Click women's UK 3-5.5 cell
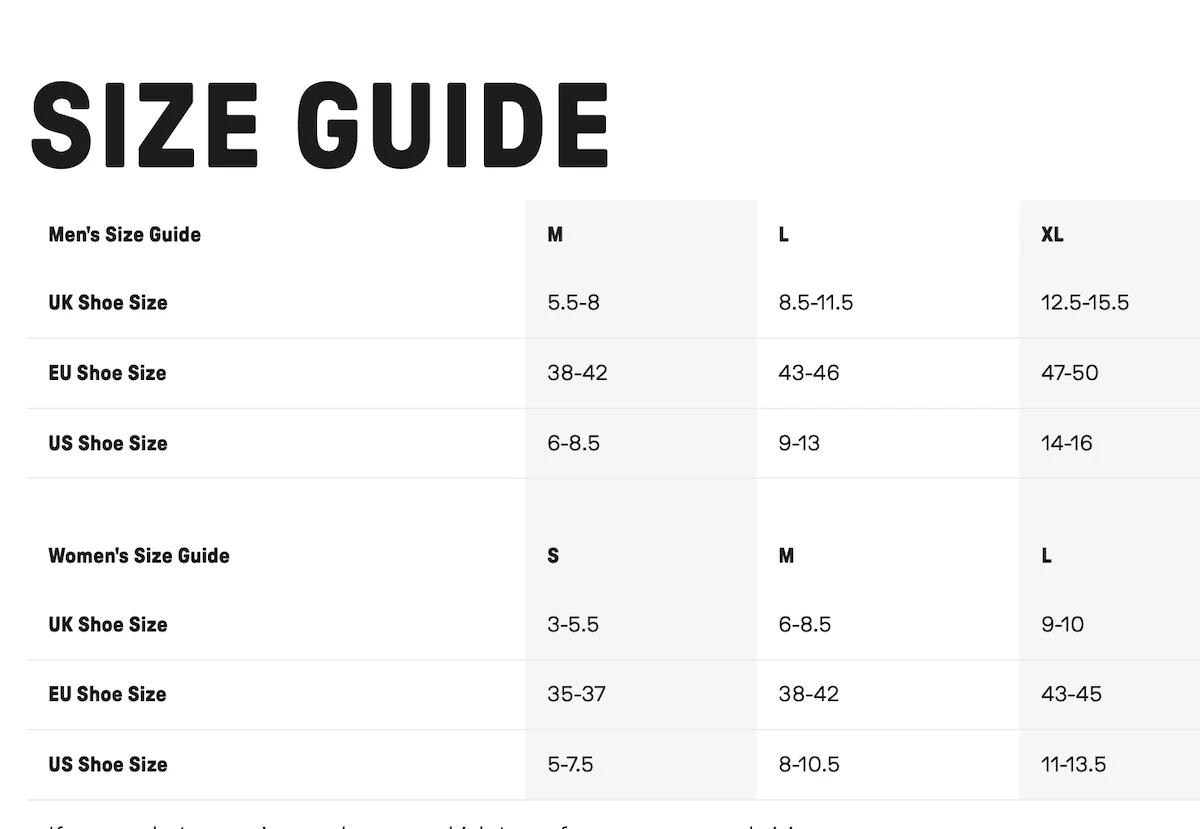 click(x=572, y=625)
